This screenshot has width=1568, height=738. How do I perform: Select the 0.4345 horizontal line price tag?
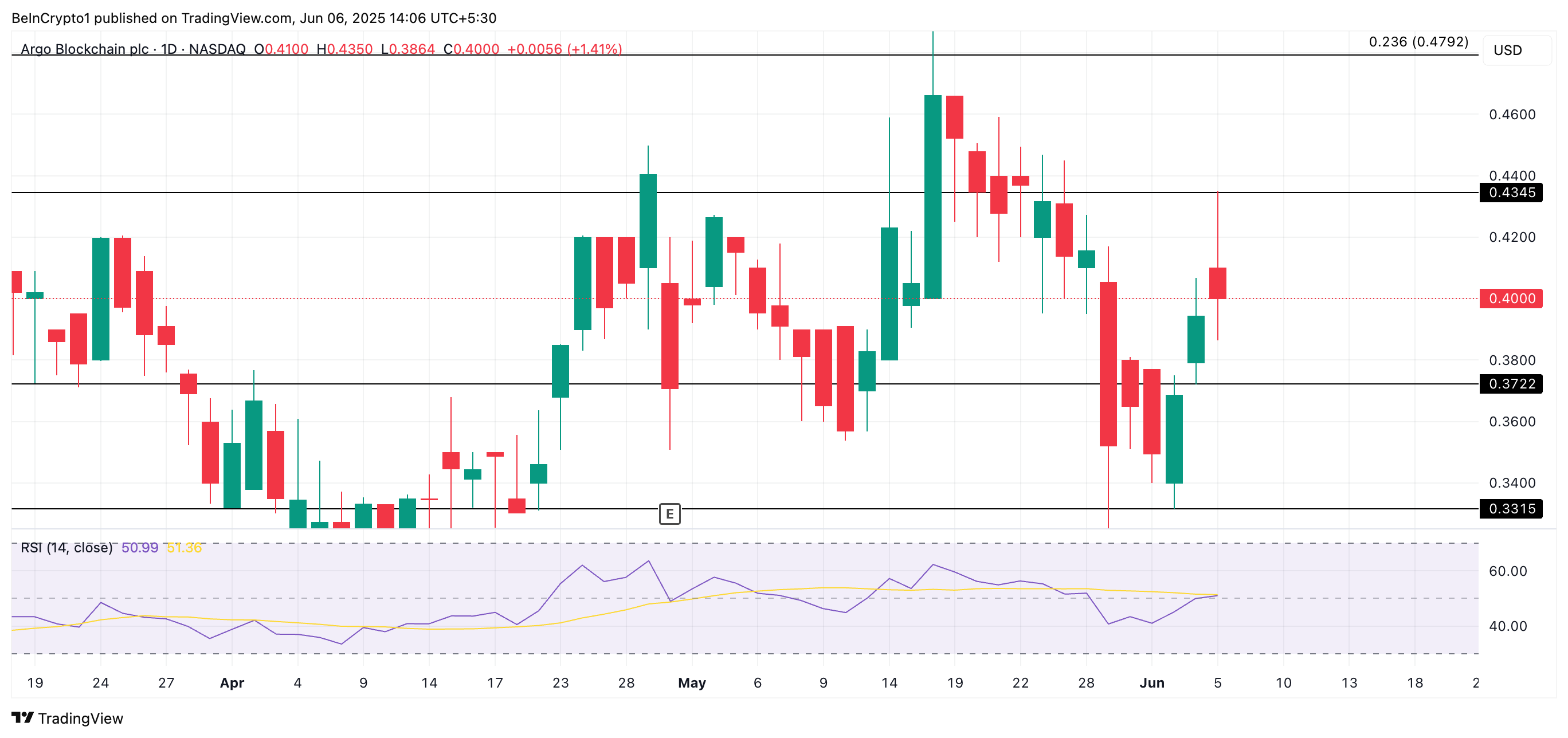[1511, 193]
